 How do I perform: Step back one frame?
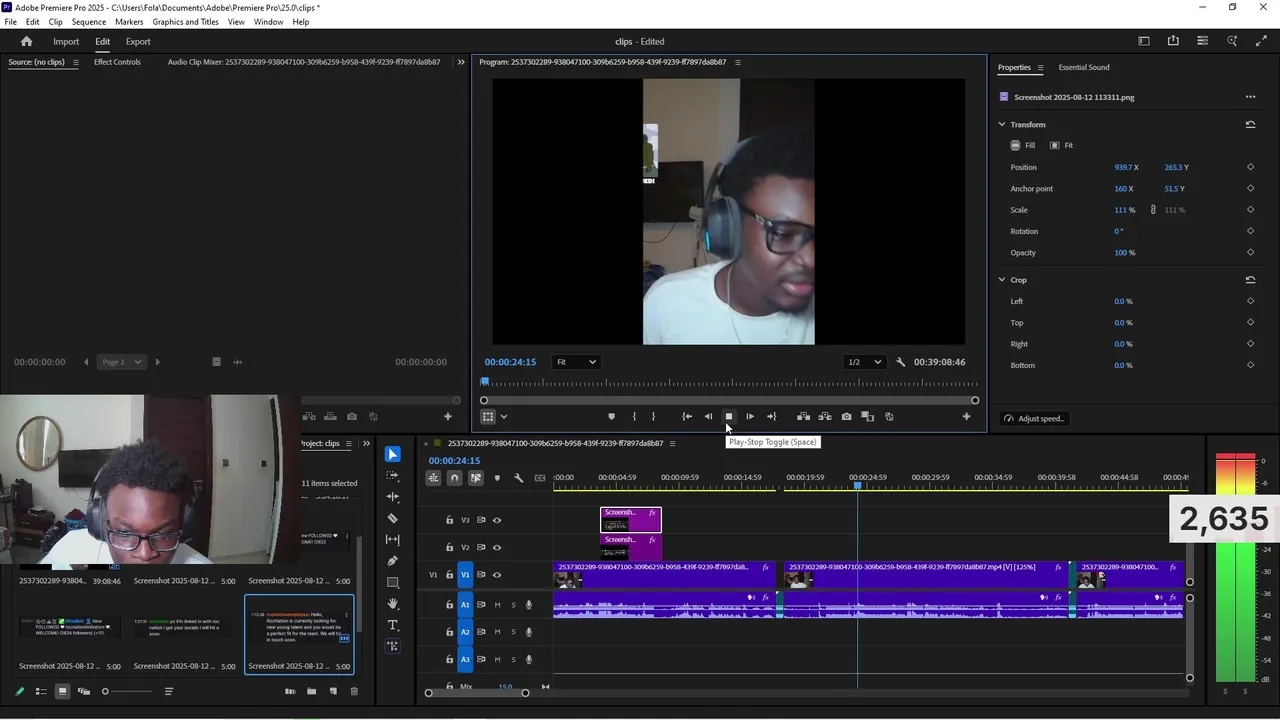coord(708,417)
